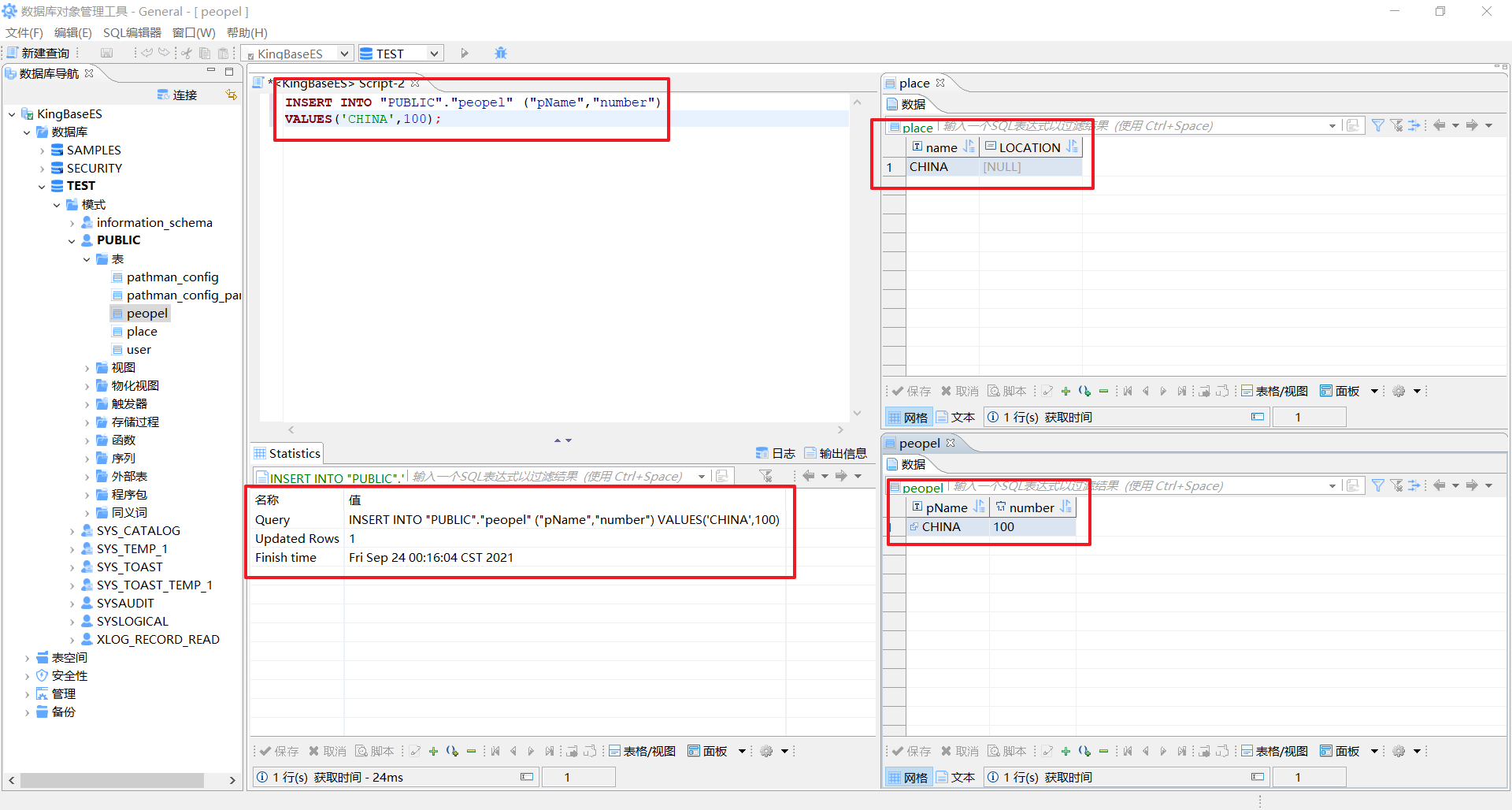Image resolution: width=1512 pixels, height=810 pixels.
Task: Open the 窗口(W) menu
Action: coord(194,32)
